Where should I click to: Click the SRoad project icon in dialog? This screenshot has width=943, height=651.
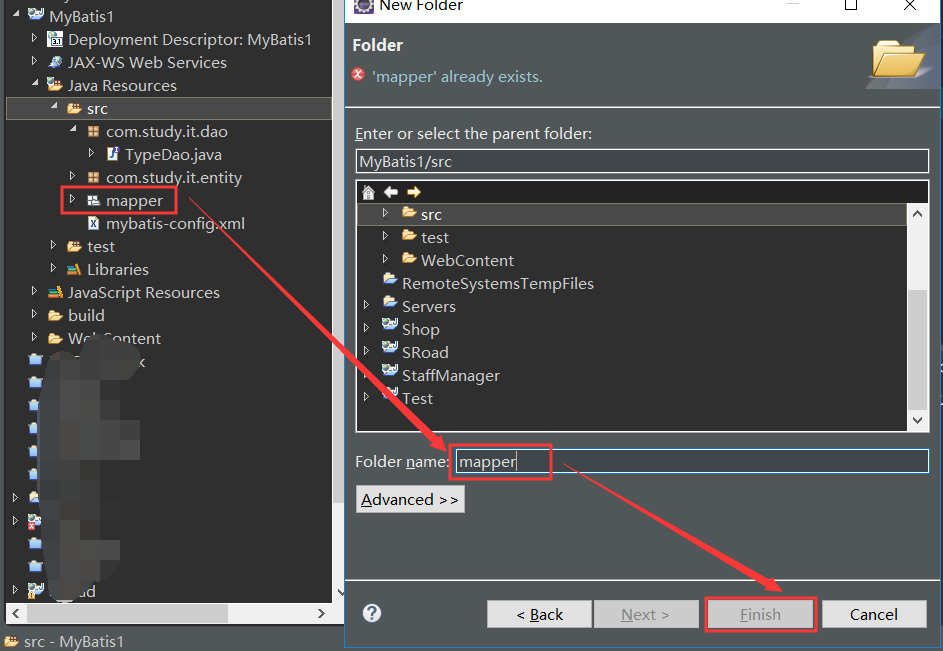click(x=390, y=348)
